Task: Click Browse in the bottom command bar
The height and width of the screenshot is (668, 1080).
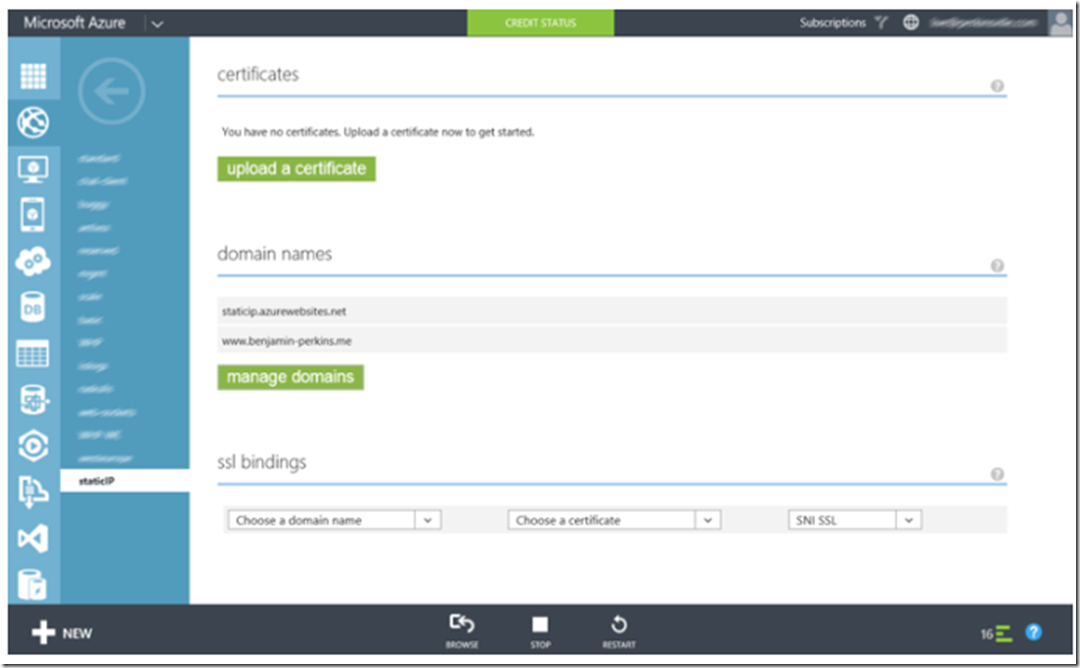Action: pyautogui.click(x=461, y=631)
